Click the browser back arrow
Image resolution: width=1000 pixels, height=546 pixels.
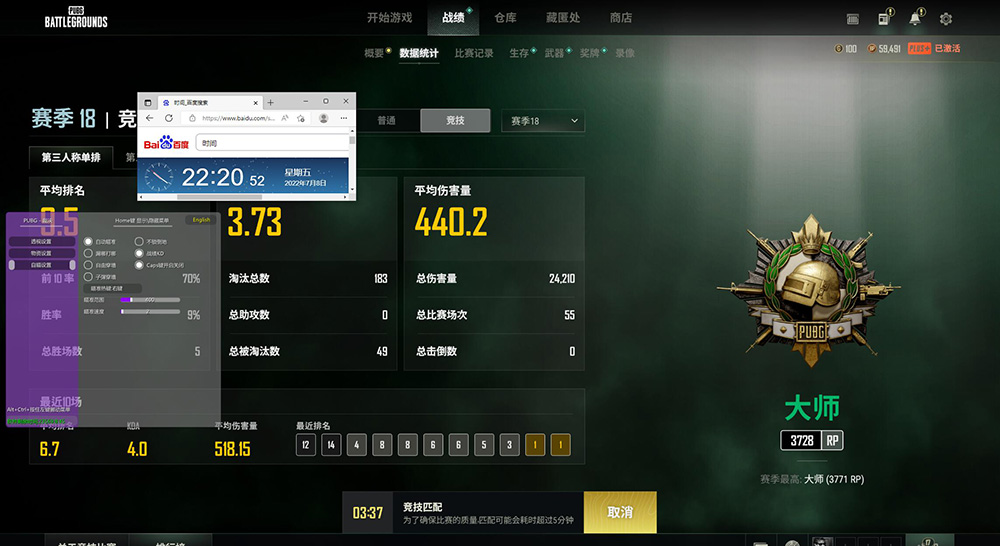click(x=149, y=118)
